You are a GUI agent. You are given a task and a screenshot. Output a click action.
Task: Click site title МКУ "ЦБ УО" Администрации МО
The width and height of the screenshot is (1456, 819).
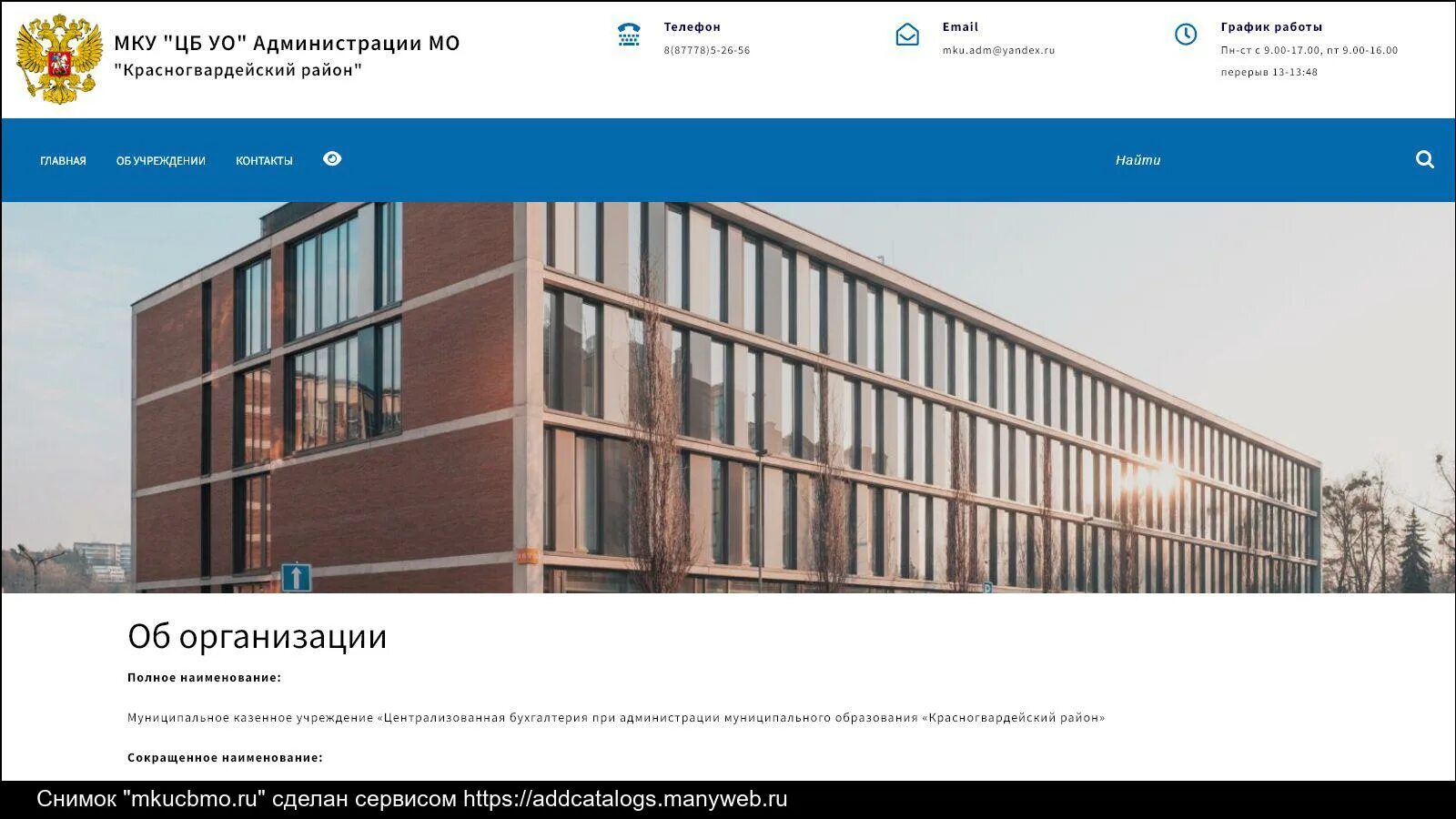click(x=287, y=43)
